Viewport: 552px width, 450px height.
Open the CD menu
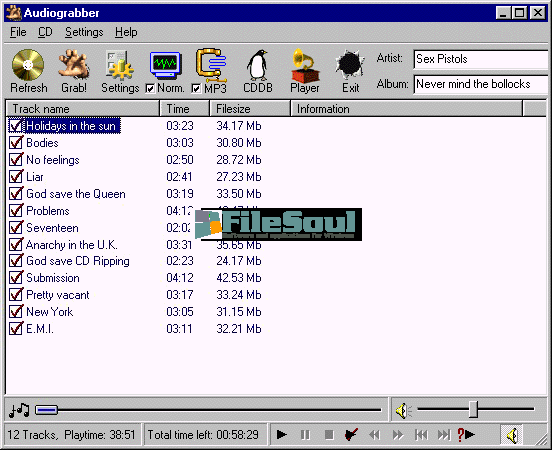click(45, 32)
